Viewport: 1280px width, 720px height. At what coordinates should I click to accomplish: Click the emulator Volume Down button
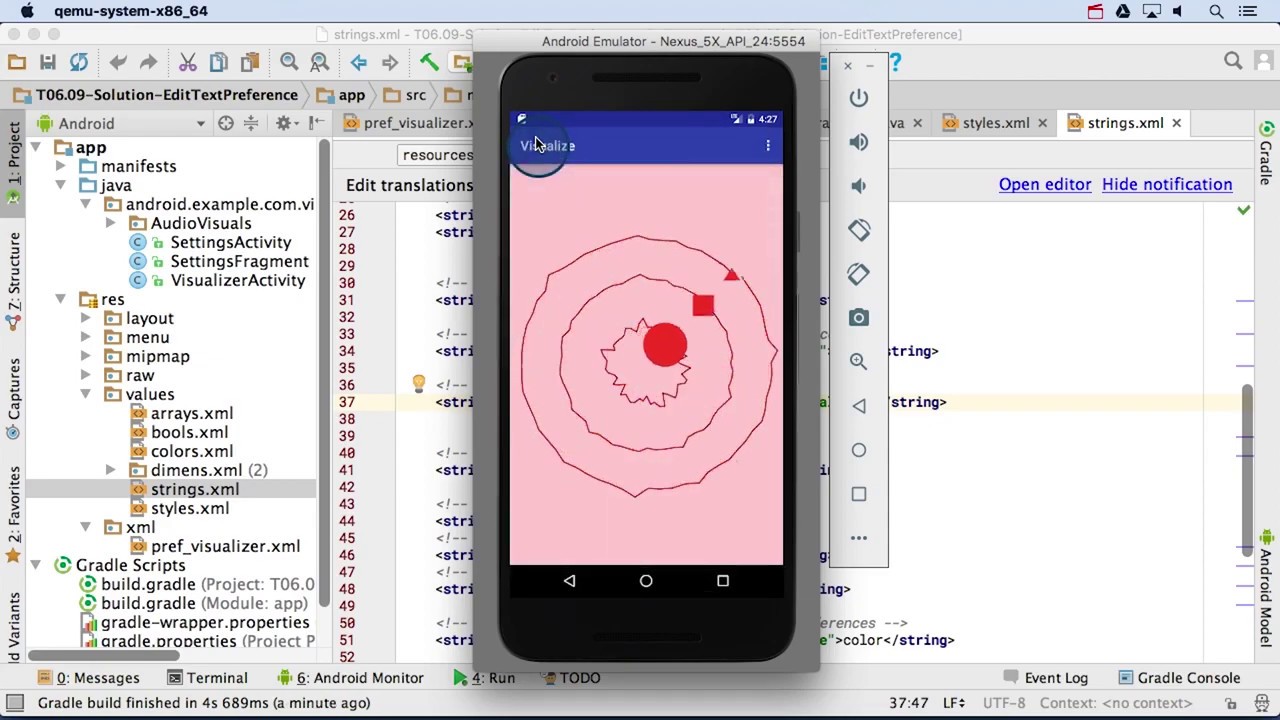(859, 186)
